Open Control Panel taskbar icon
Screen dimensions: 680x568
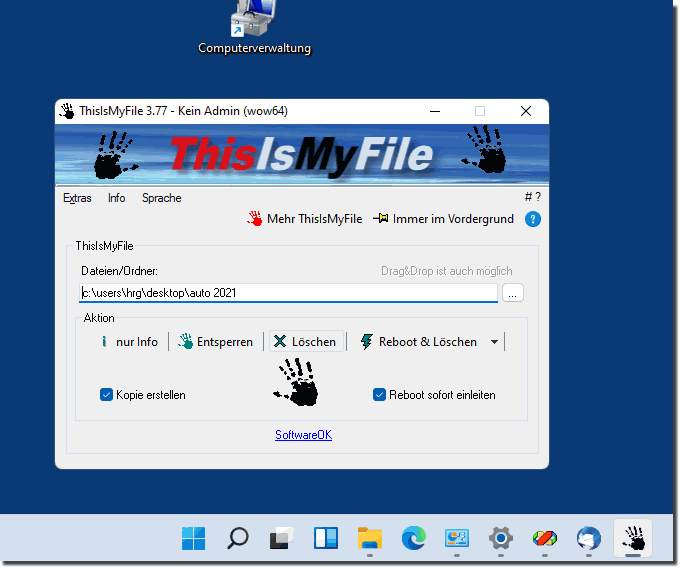(x=457, y=539)
